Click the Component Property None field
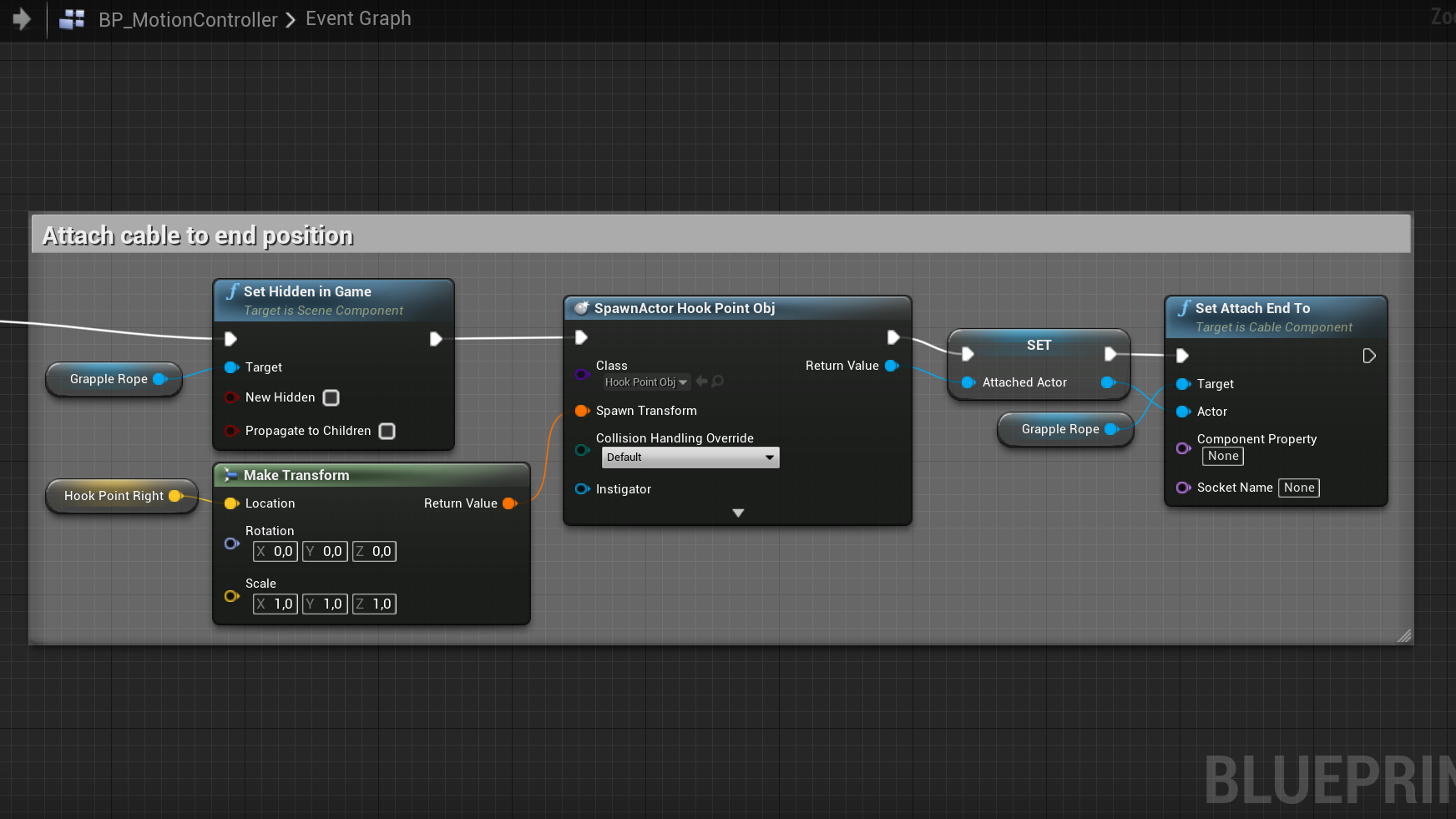Screen dimensions: 1456x819 tap(1223, 456)
